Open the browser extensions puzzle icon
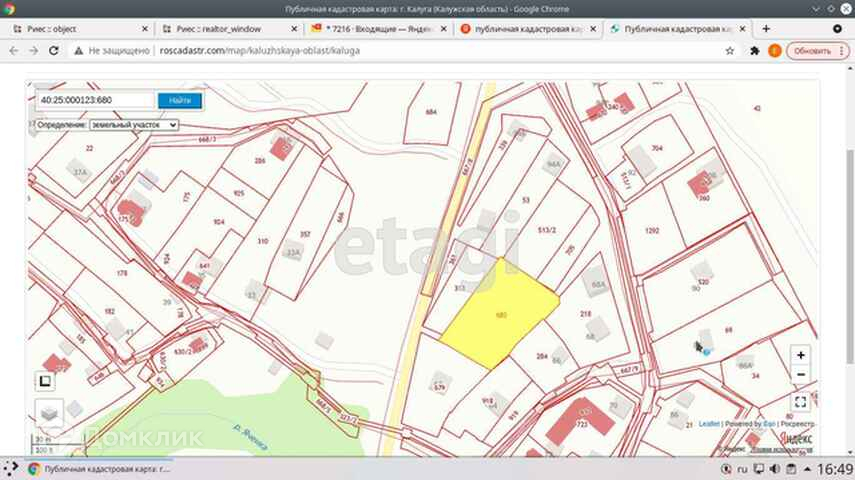Viewport: 855px width, 480px height. [x=754, y=50]
